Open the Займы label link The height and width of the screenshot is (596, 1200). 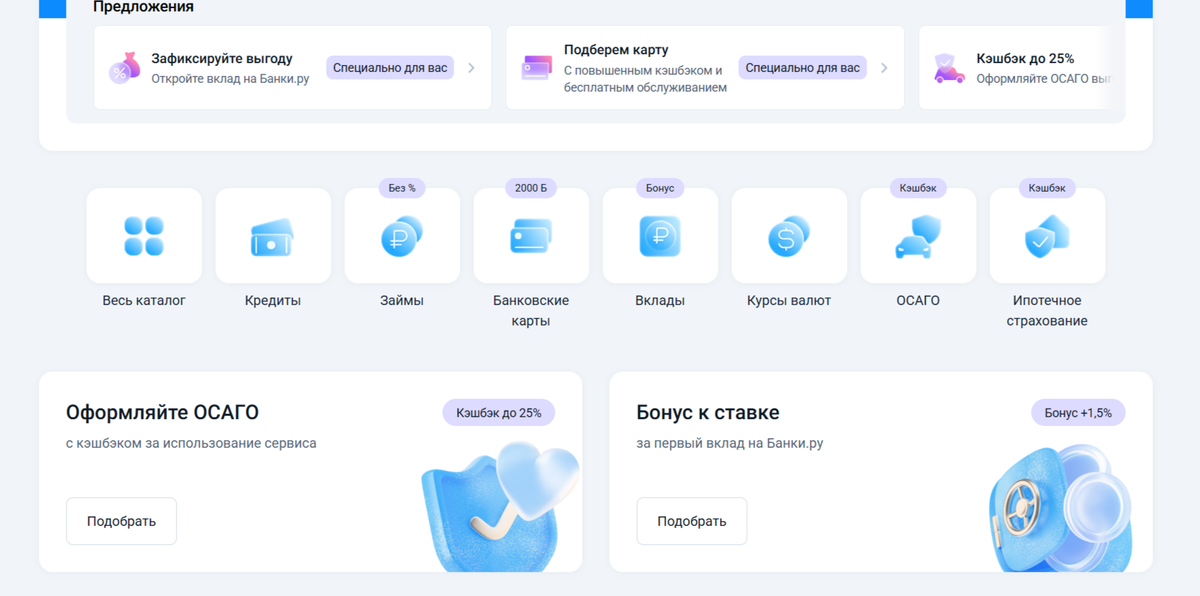pos(402,300)
